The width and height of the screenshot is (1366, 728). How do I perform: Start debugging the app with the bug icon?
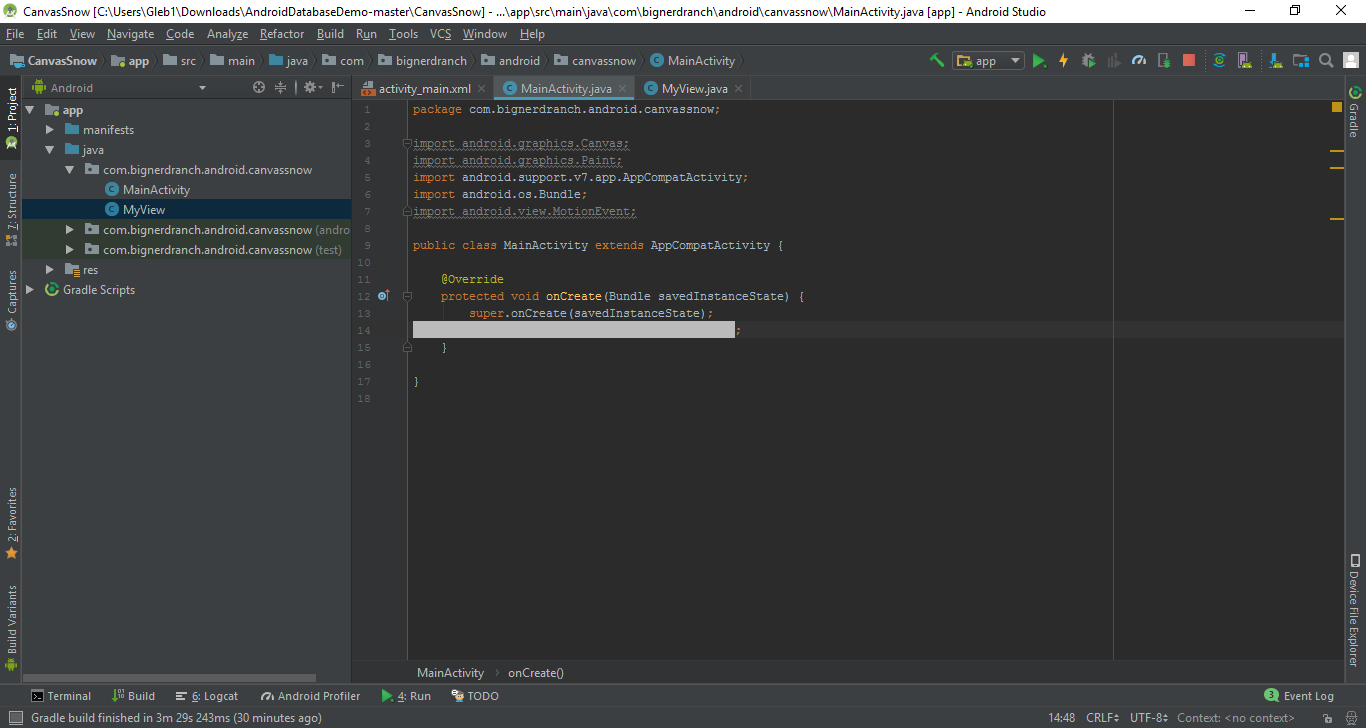click(1088, 61)
